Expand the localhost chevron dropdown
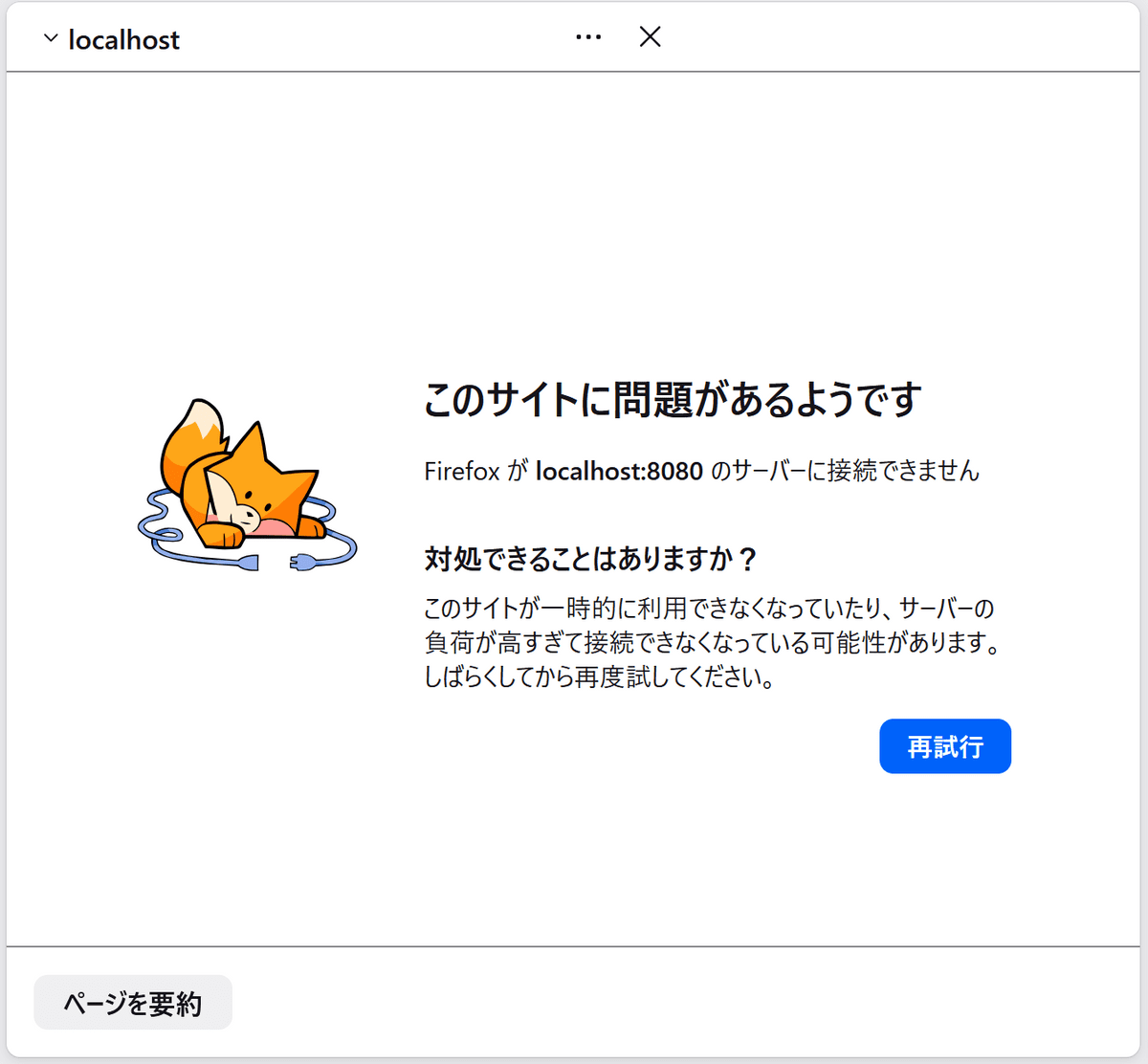Image resolution: width=1148 pixels, height=1064 pixels. point(51,39)
